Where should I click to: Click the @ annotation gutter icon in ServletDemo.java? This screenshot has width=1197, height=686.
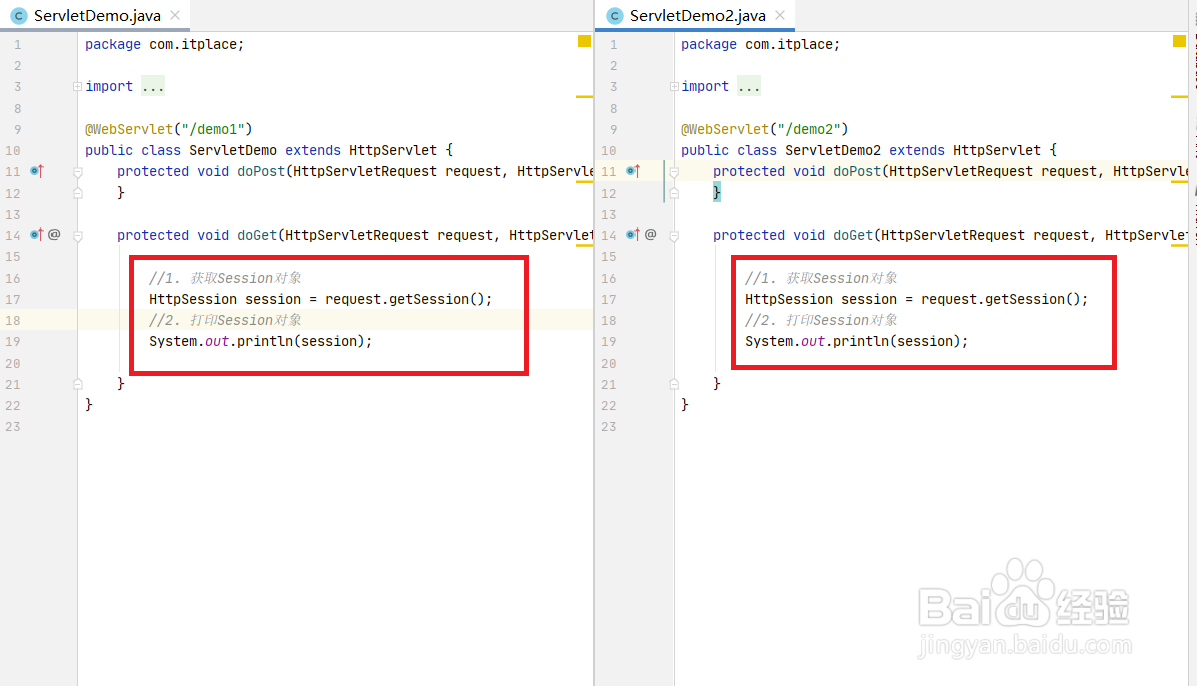pyautogui.click(x=54, y=235)
